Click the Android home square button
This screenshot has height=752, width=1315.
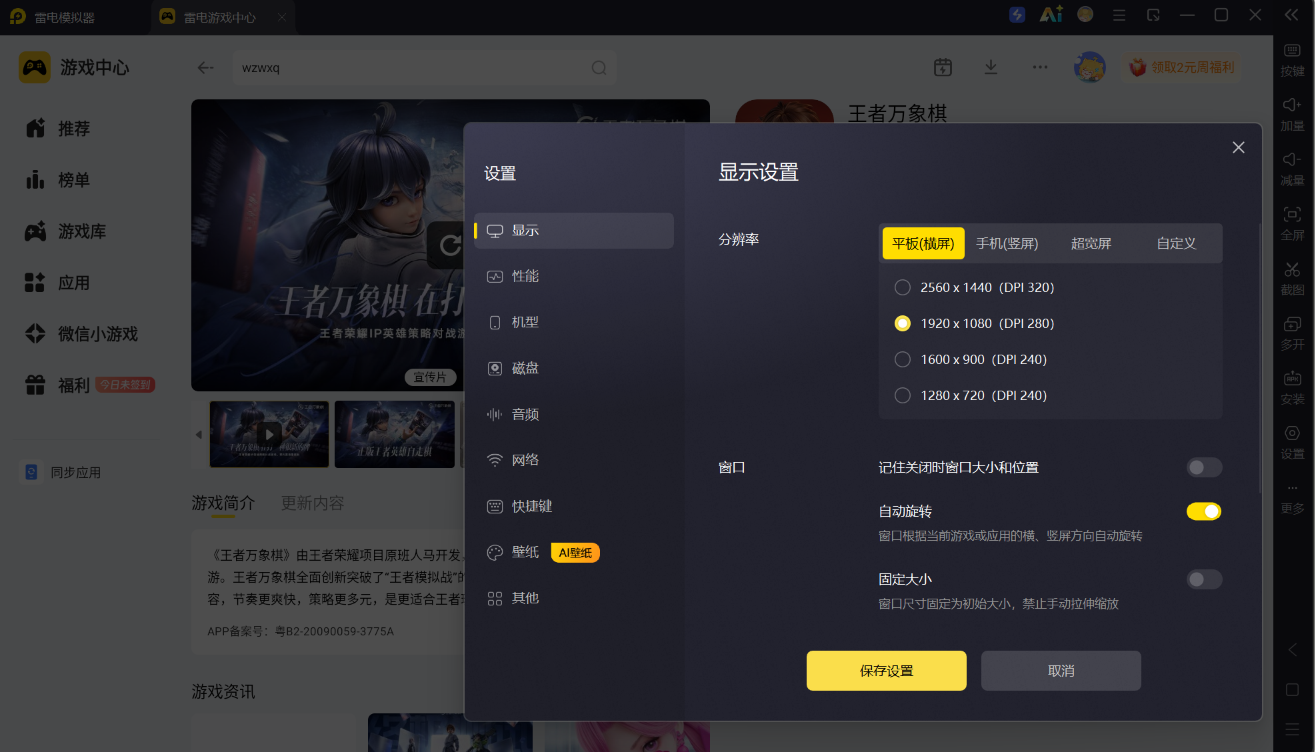point(1292,690)
